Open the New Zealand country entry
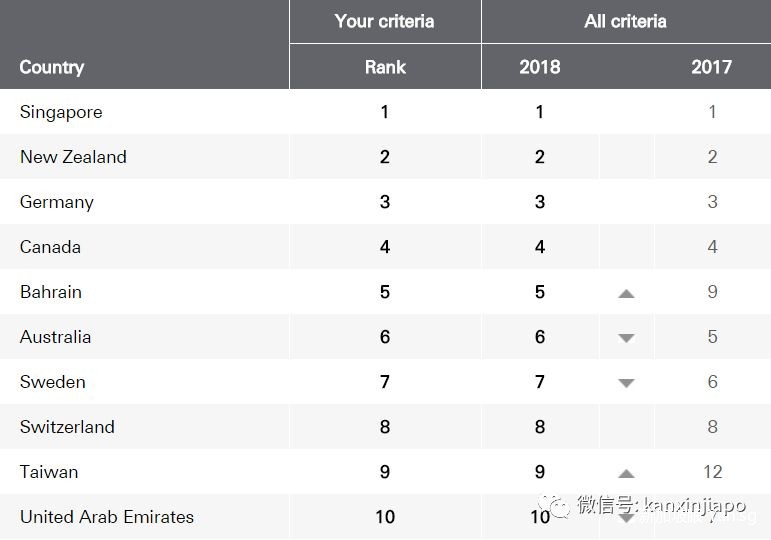Image resolution: width=771 pixels, height=540 pixels. 73,157
